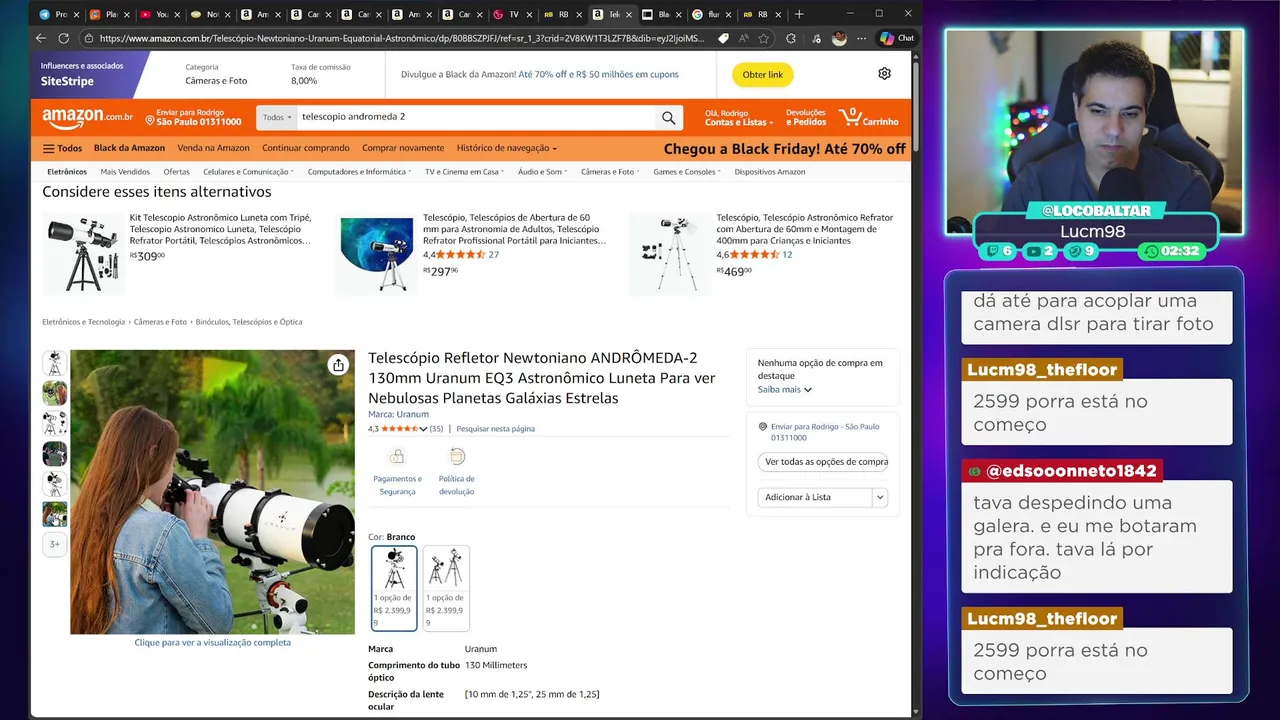View site information via the address bar lock icon
Screen dimensions: 1280x720
[x=89, y=38]
